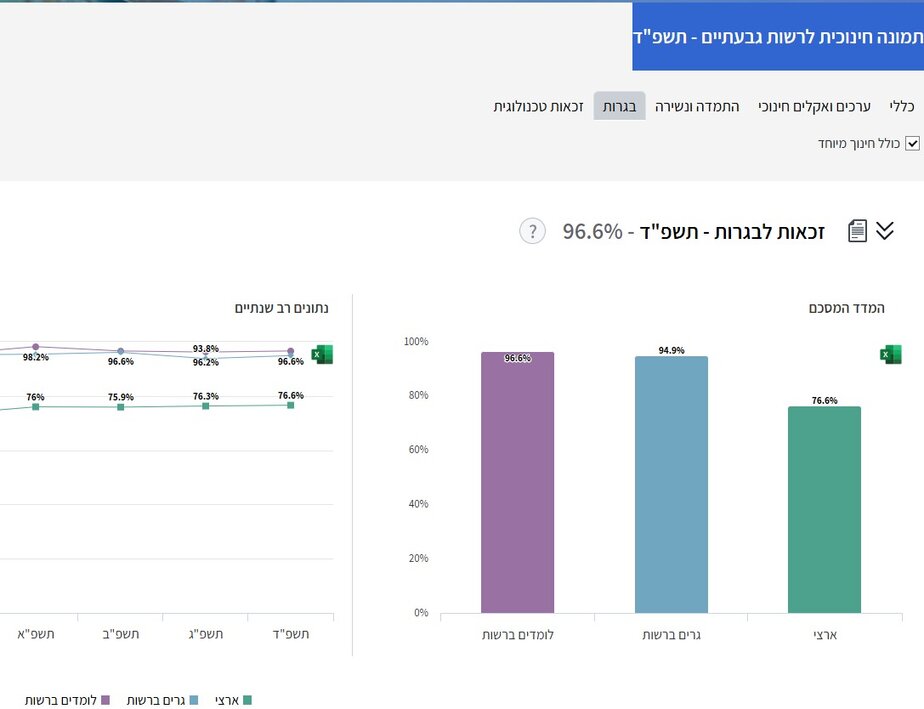The image size is (924, 709).
Task: Export the נתונים רב שנתיים chart to Excel
Action: 321,354
